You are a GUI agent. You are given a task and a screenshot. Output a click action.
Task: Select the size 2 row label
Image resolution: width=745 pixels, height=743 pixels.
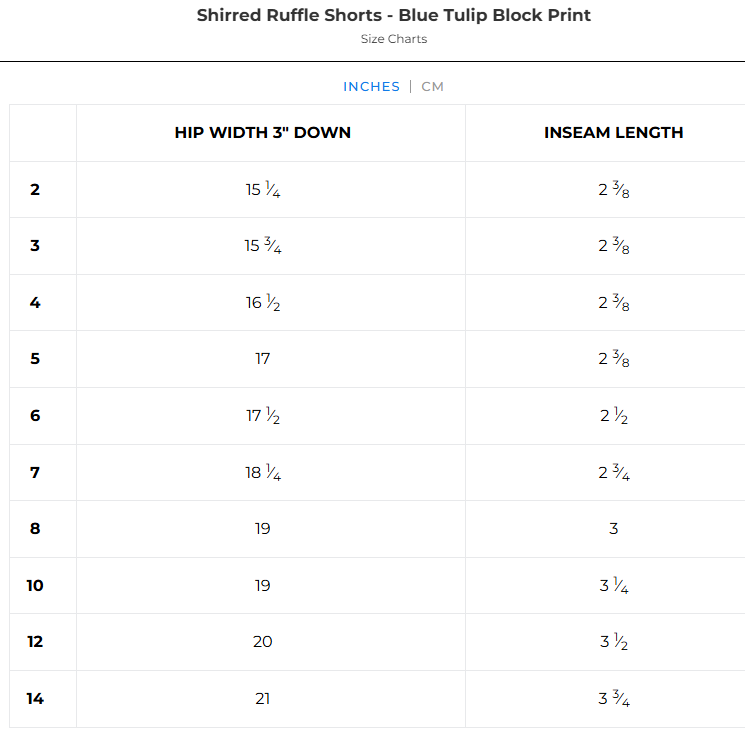click(35, 189)
